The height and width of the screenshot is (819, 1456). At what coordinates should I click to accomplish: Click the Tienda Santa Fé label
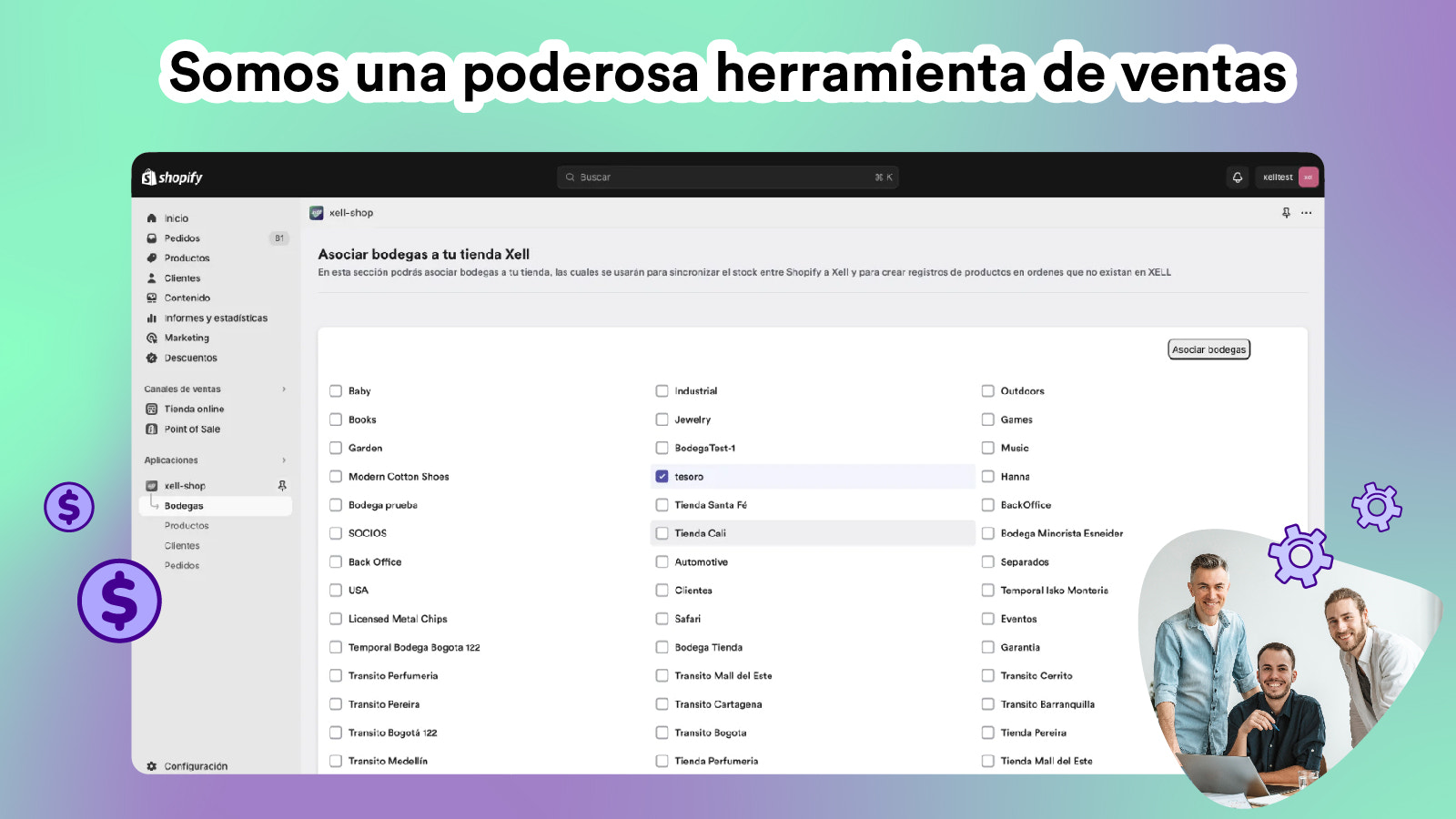click(711, 505)
